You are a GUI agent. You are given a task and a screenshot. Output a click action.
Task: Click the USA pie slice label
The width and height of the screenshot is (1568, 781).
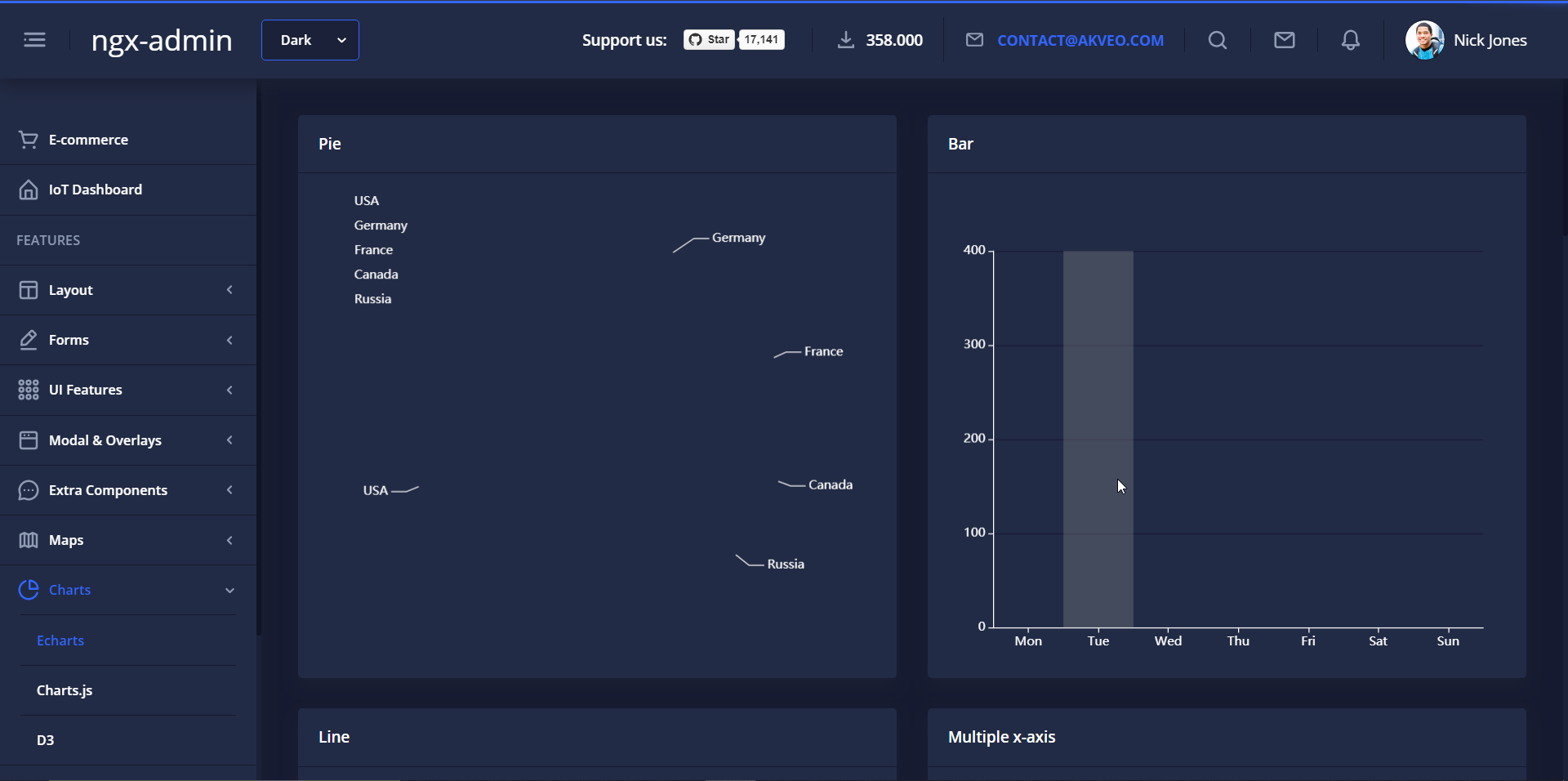tap(376, 490)
